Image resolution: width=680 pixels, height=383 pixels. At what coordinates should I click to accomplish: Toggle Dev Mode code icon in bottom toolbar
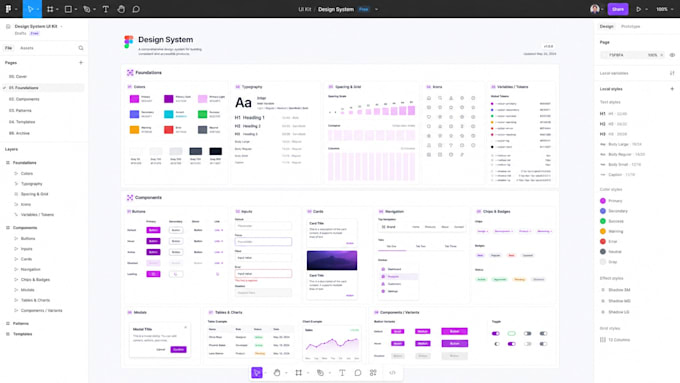392,373
